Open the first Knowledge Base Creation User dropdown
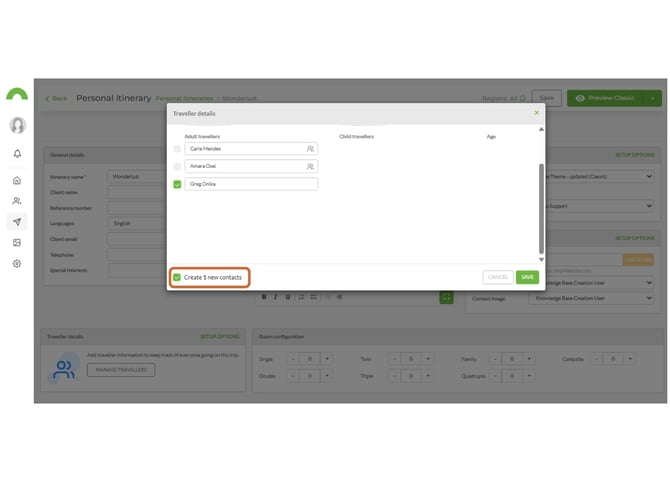670x482 pixels. tap(599, 282)
